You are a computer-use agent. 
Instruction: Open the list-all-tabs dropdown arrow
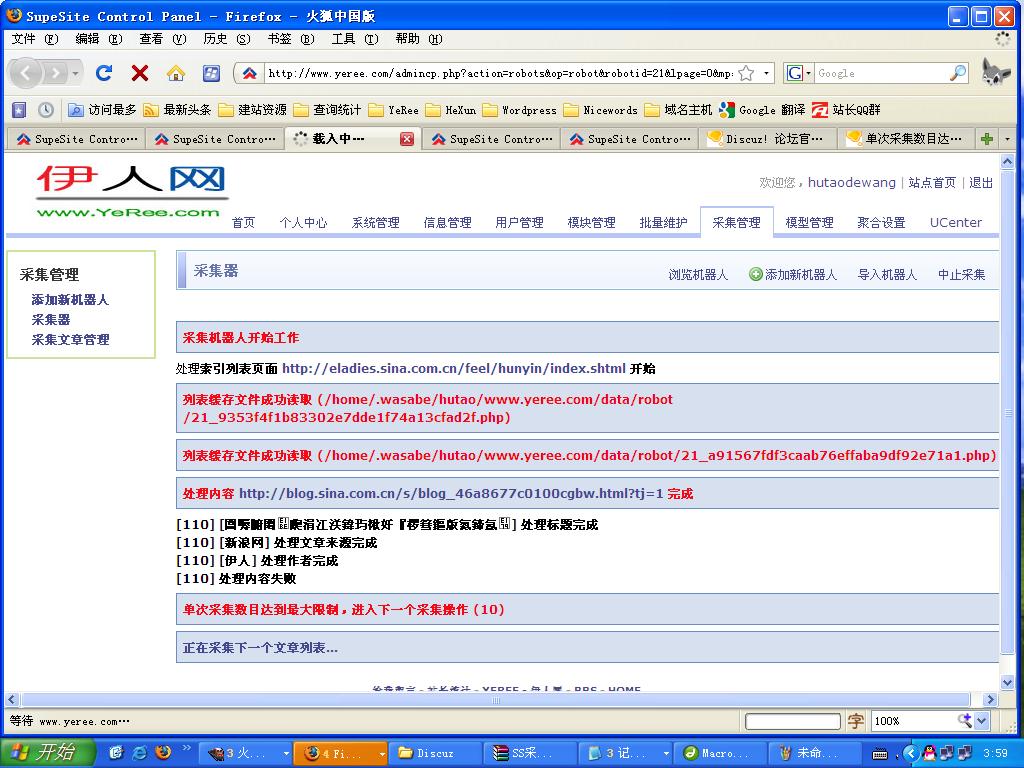1007,138
